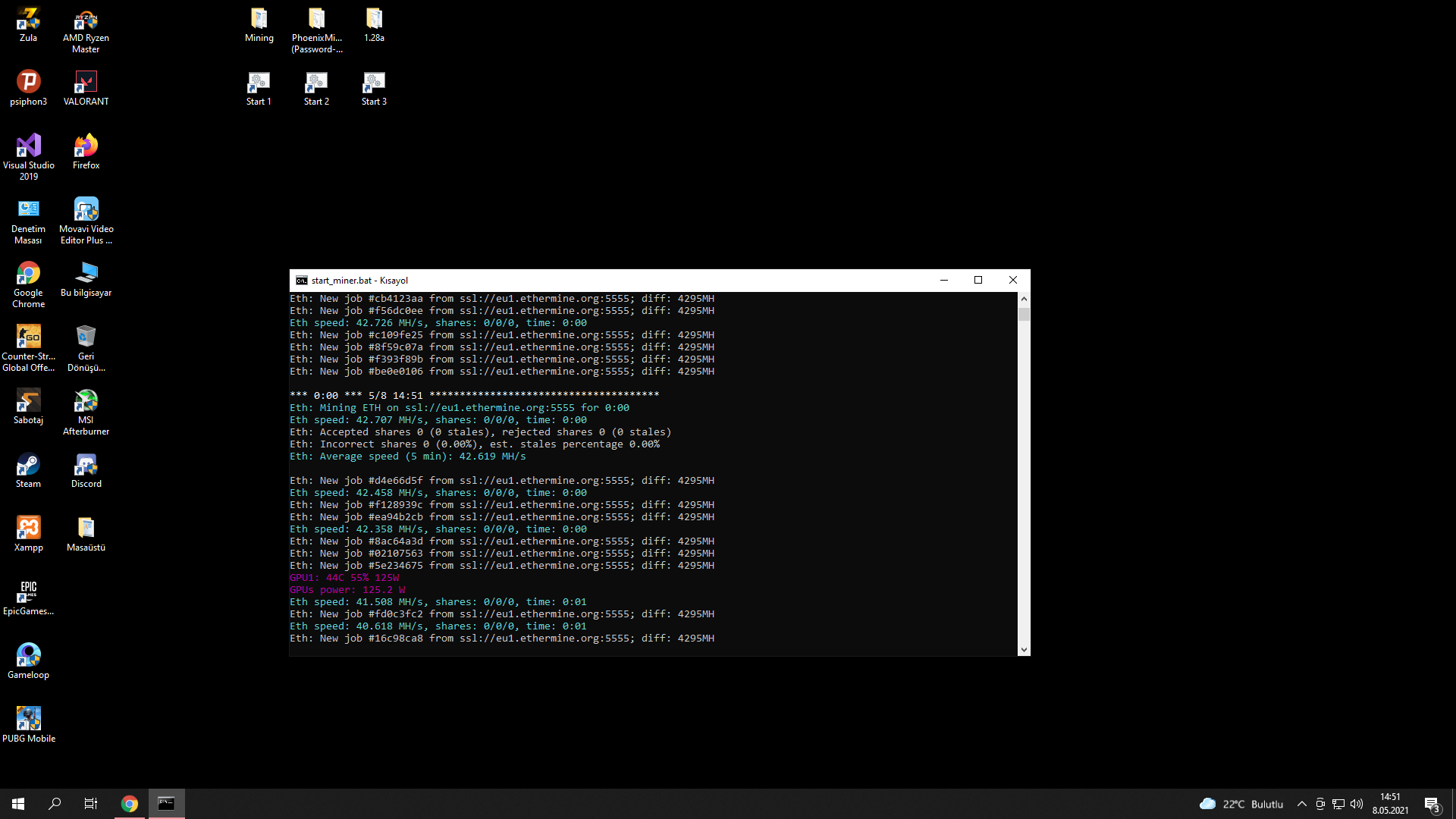
Task: Select the PhoenixMiner password folder
Action: coord(316,20)
